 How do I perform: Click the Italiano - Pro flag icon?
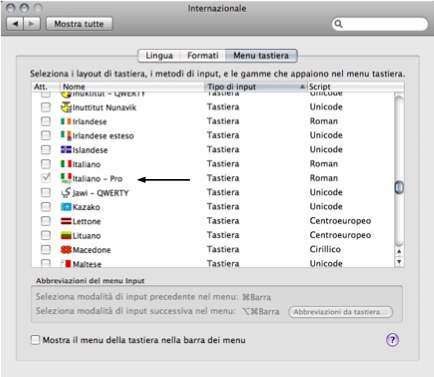click(66, 178)
